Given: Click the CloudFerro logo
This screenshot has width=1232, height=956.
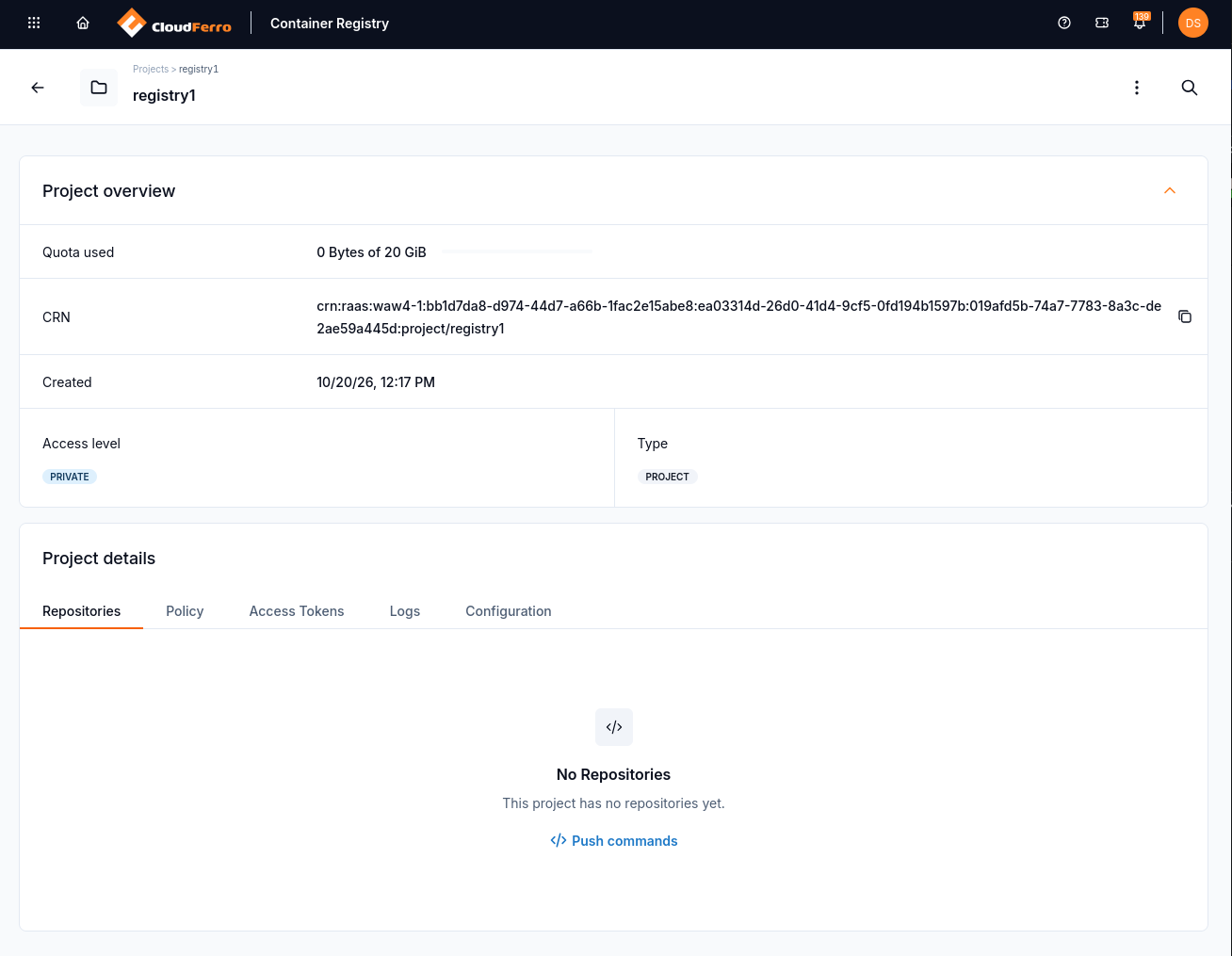Looking at the screenshot, I should click(174, 24).
